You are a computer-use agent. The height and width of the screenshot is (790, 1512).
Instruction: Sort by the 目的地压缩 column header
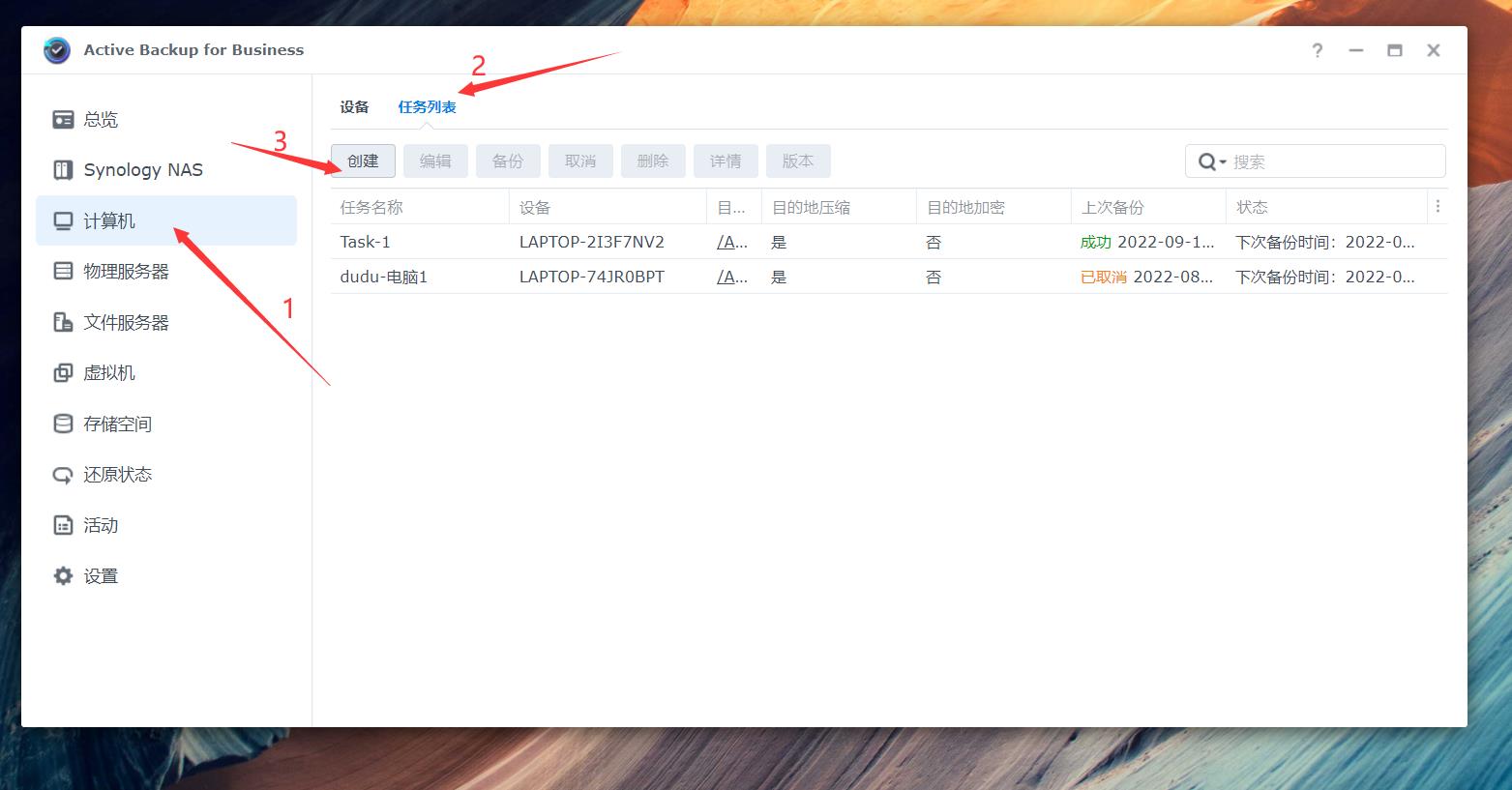[x=839, y=207]
